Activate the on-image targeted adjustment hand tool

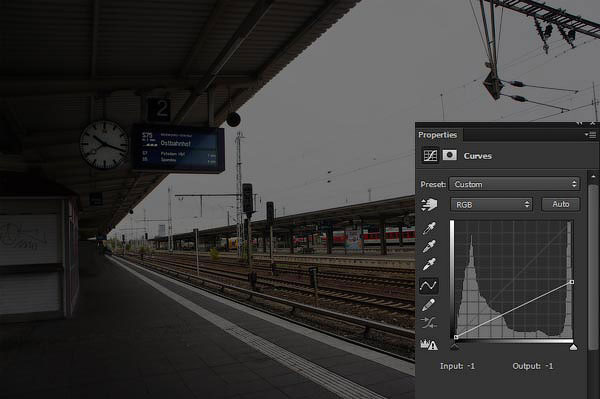click(429, 204)
